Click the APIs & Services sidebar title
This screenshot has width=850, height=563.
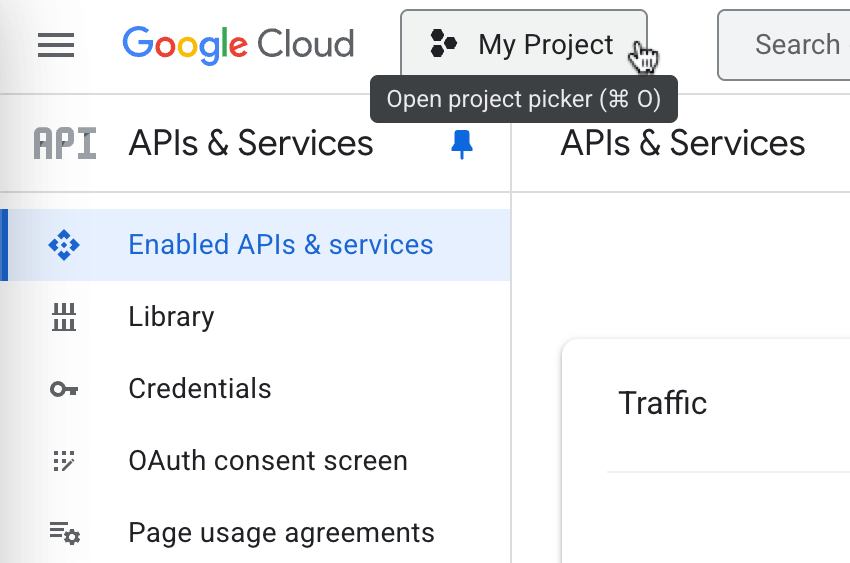[251, 144]
